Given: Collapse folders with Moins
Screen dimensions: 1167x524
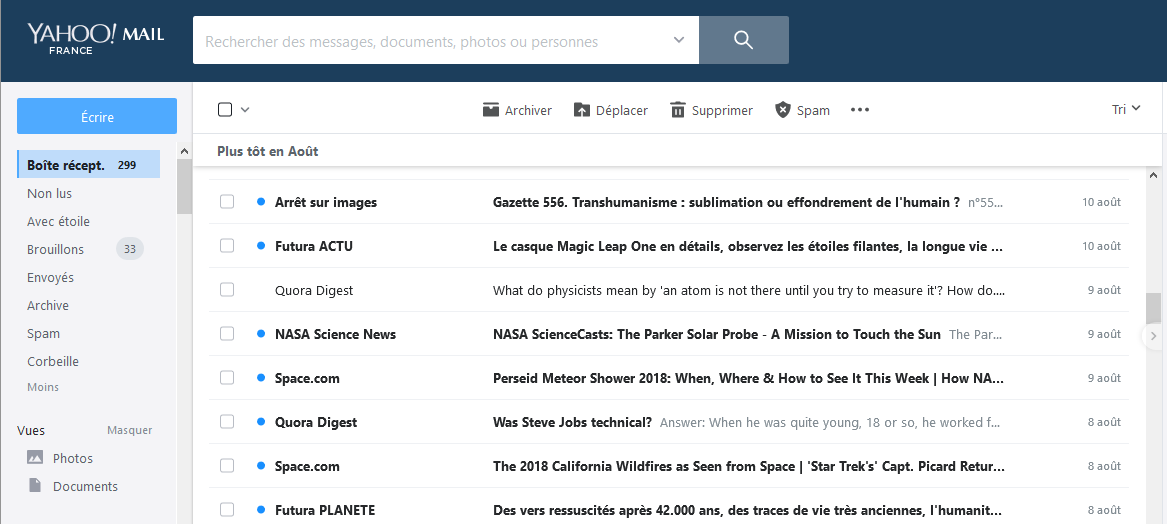Looking at the screenshot, I should pyautogui.click(x=43, y=387).
